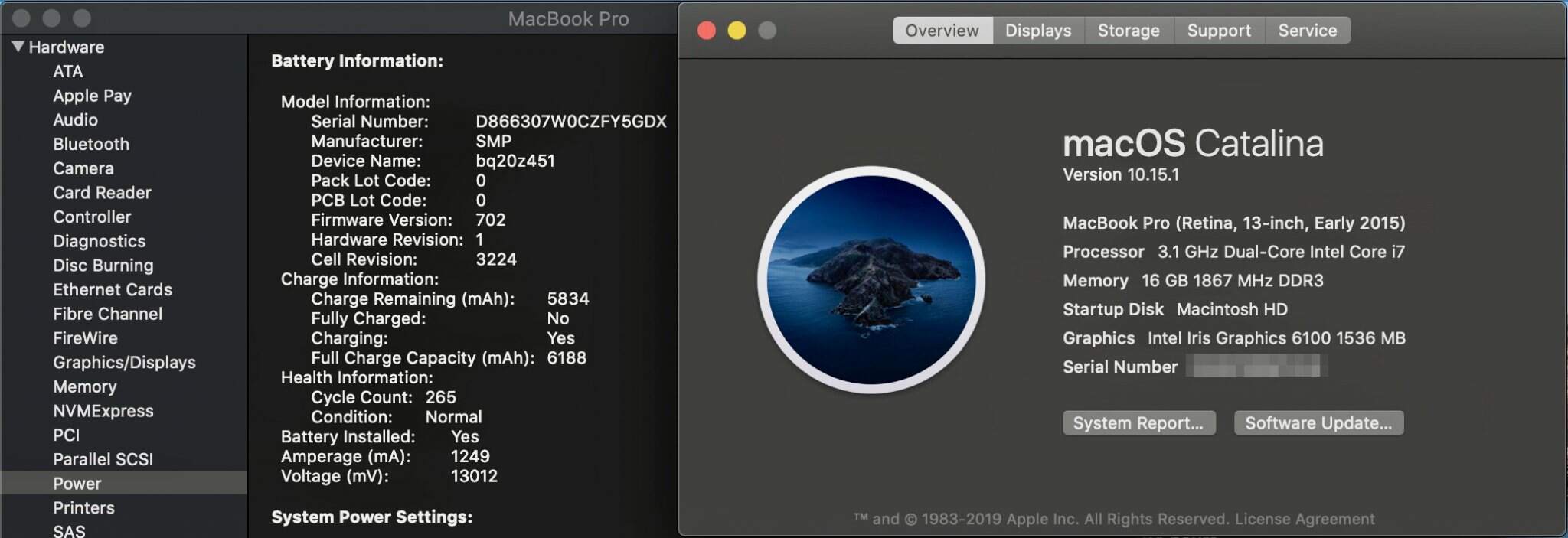Go to the Service tab
The image size is (1568, 538).
tap(1307, 31)
